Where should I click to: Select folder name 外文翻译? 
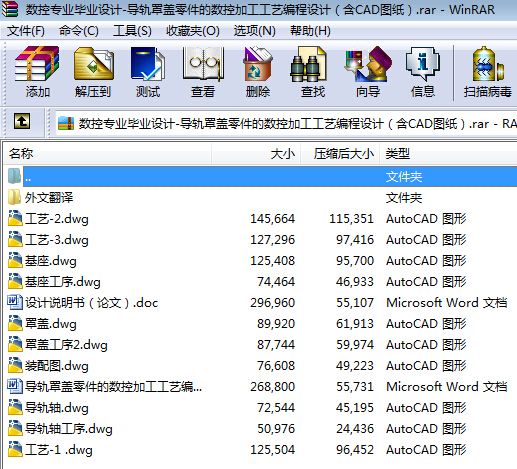click(49, 198)
